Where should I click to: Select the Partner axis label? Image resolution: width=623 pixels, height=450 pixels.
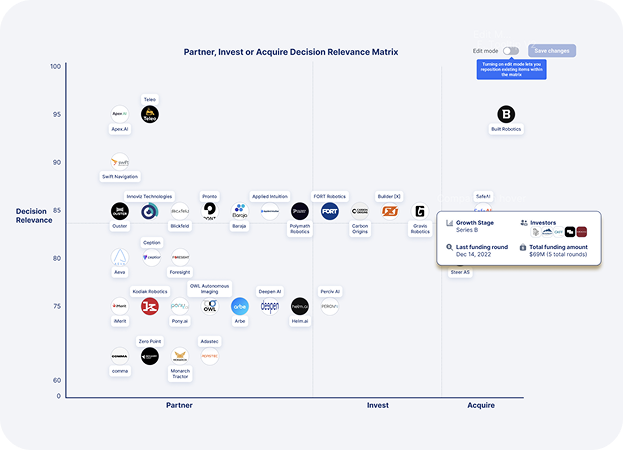point(179,405)
